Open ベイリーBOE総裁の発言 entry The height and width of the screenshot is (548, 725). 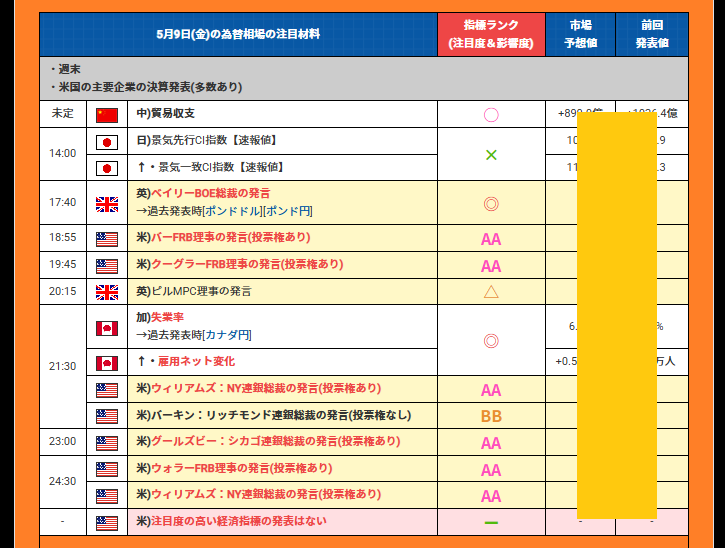click(211, 193)
